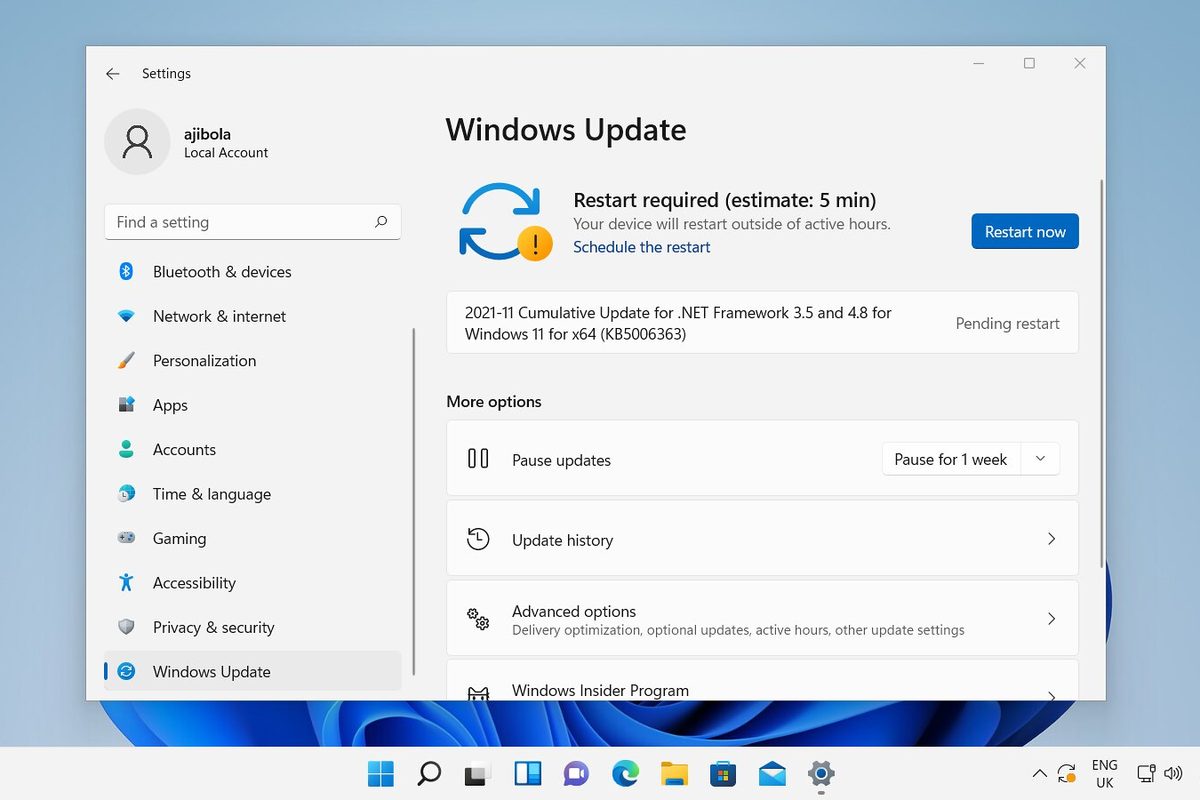This screenshot has height=800, width=1200.
Task: Expand Advanced options with the chevron
Action: [x=1051, y=618]
